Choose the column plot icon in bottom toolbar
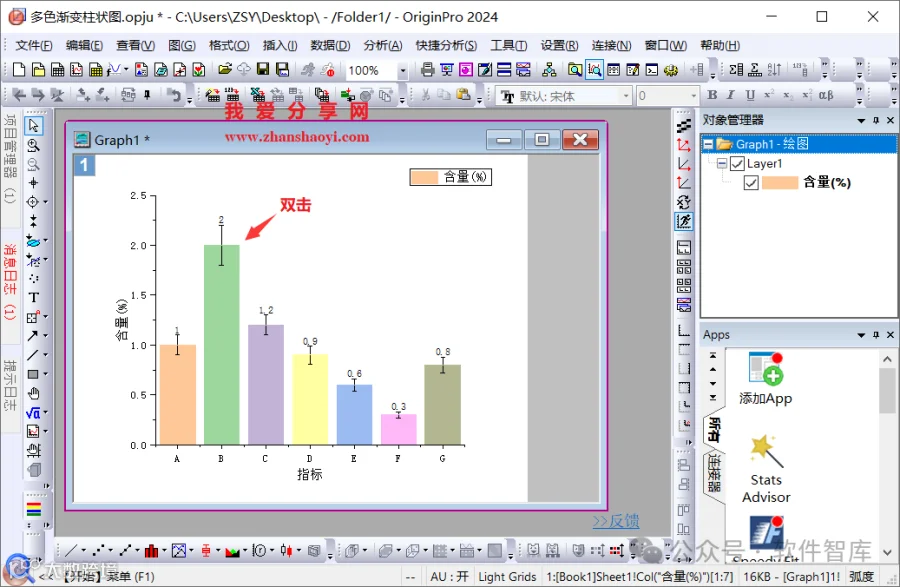 coord(152,551)
